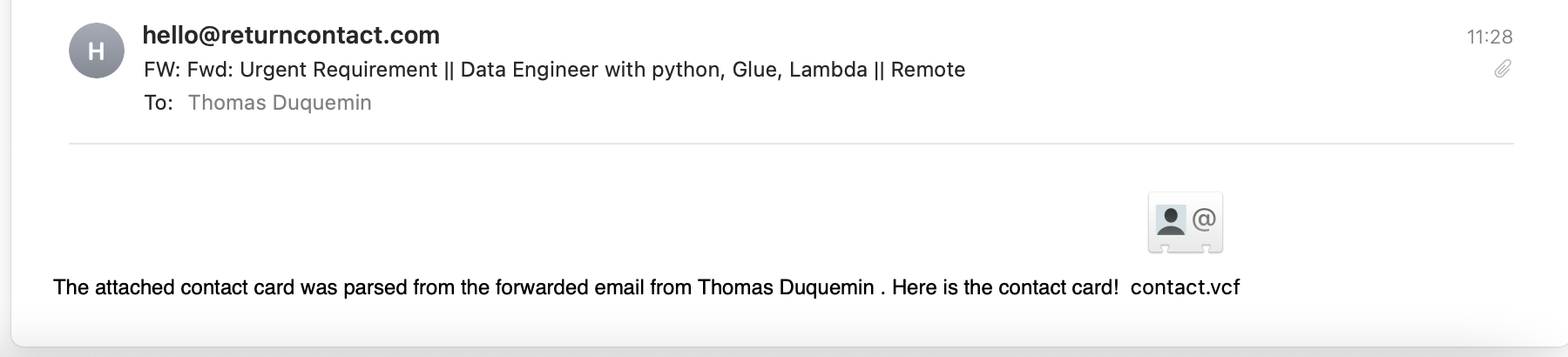This screenshot has width=1568, height=357.
Task: Click the gray "H" sender avatar
Action: click(96, 51)
